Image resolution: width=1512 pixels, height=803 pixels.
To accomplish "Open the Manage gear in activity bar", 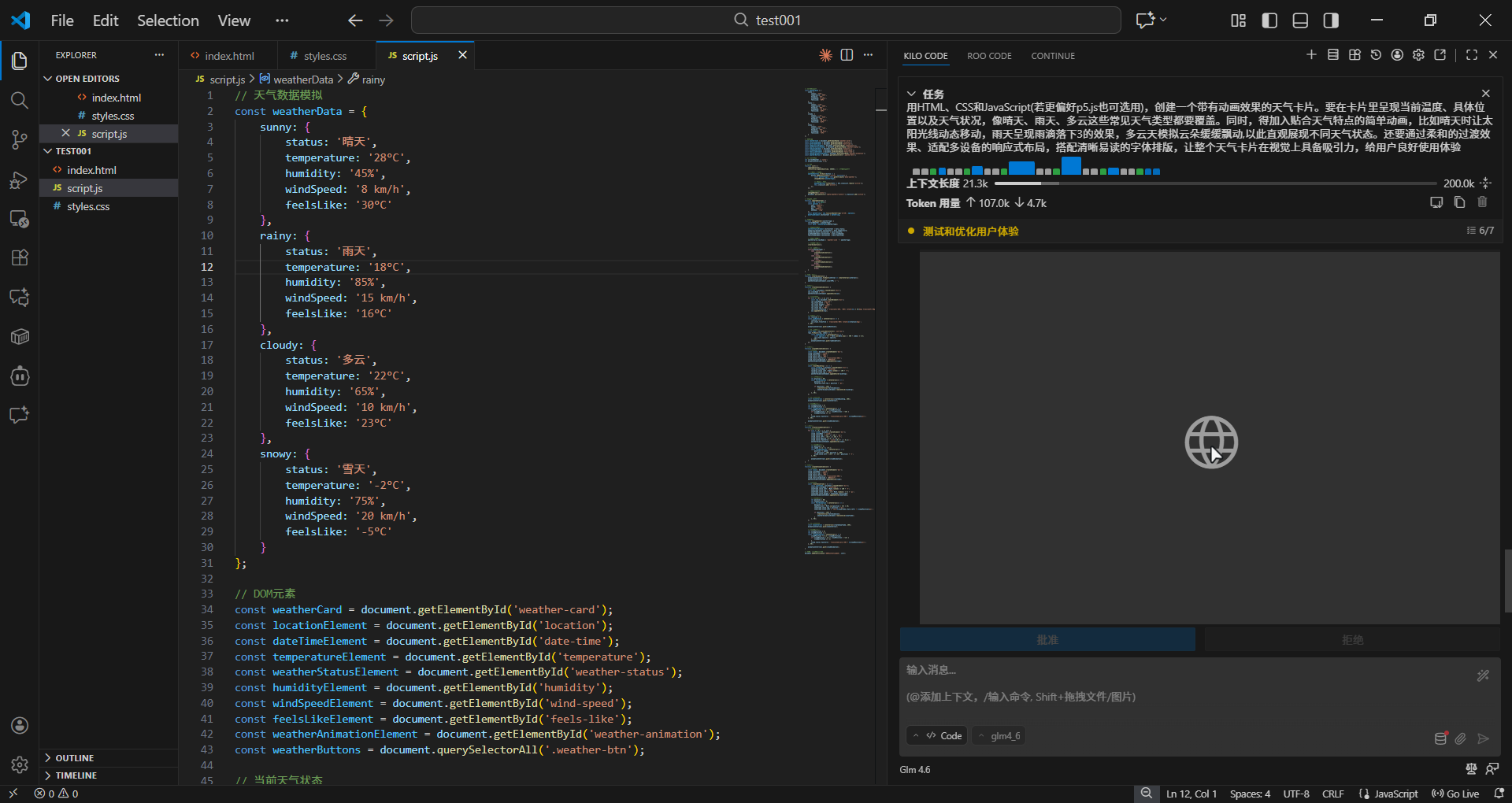I will pyautogui.click(x=20, y=764).
